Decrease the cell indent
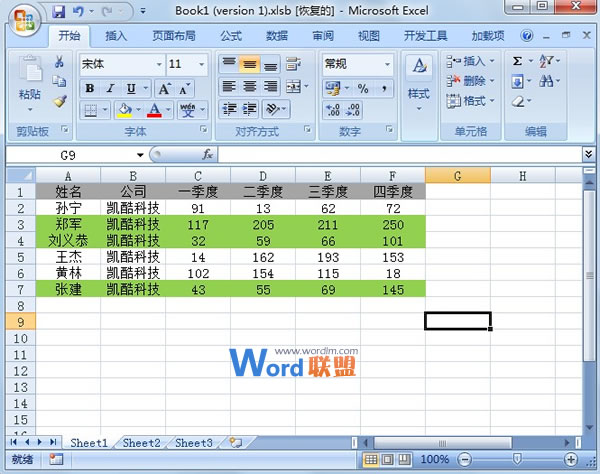 pyautogui.click(x=229, y=109)
